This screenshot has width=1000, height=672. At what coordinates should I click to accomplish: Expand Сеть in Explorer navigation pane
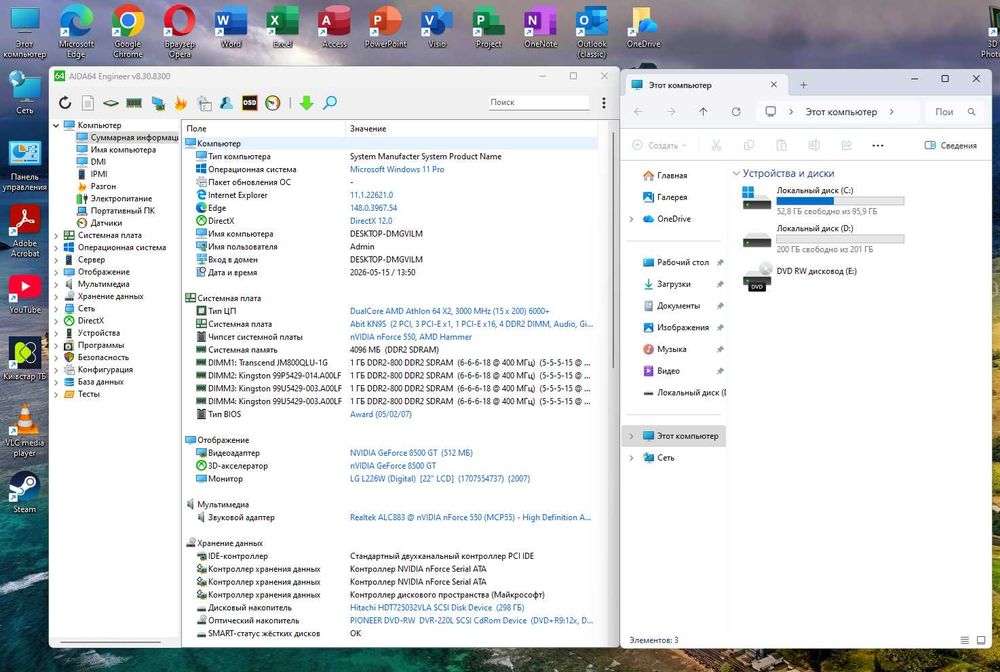pyautogui.click(x=631, y=458)
